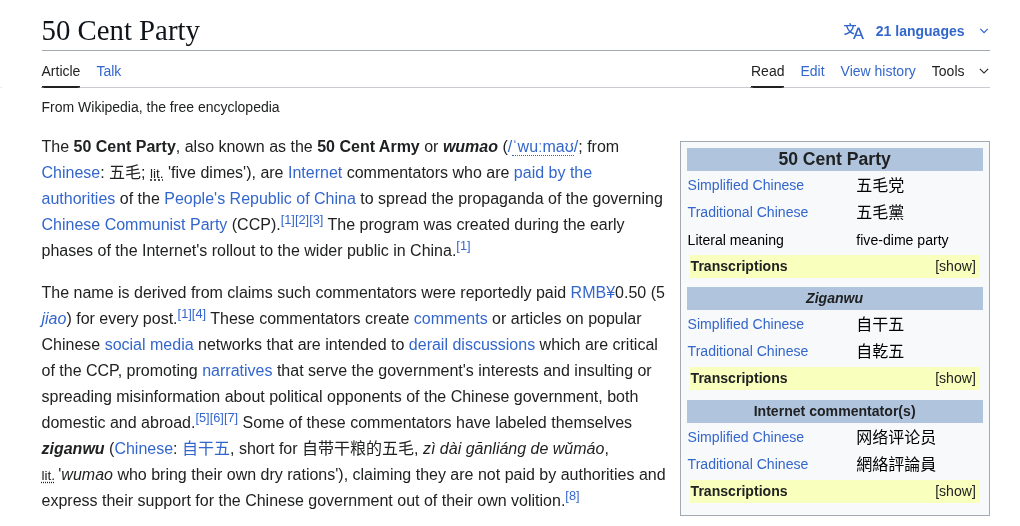Viewport: 1020px width, 526px height.
Task: Open the Chinese Communist Party link
Action: (x=134, y=224)
